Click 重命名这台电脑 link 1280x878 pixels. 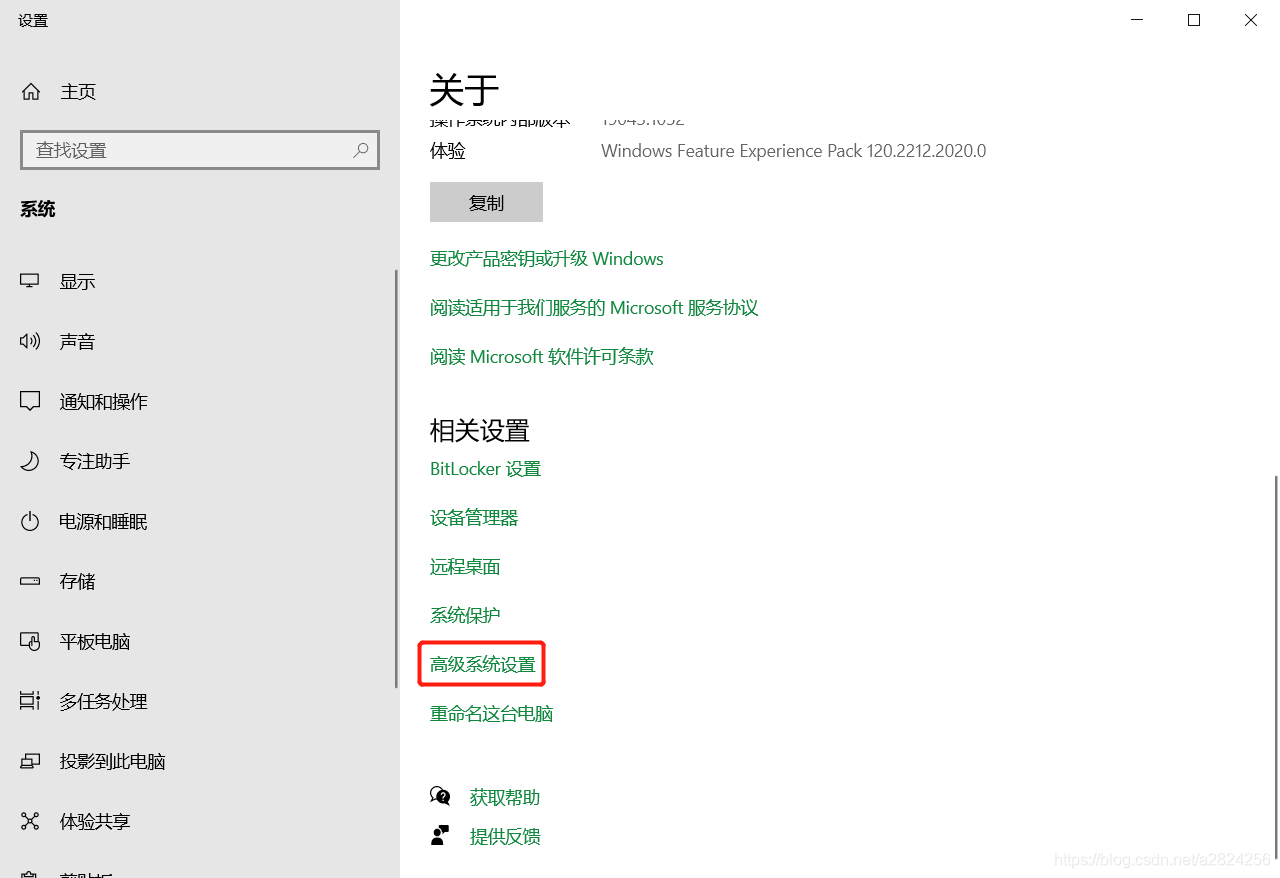(x=491, y=713)
